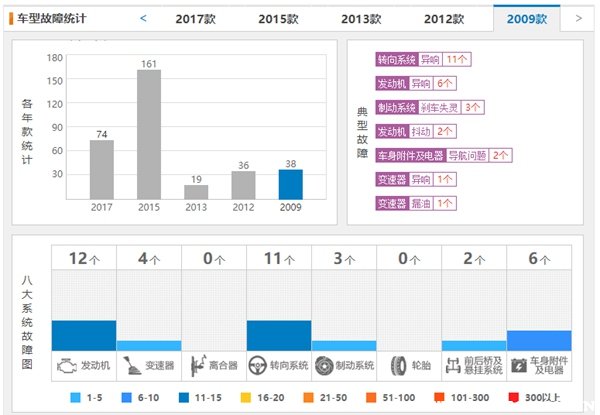600x415 pixels.
Task: Click the clutch (离合器) icon
Action: [195, 365]
